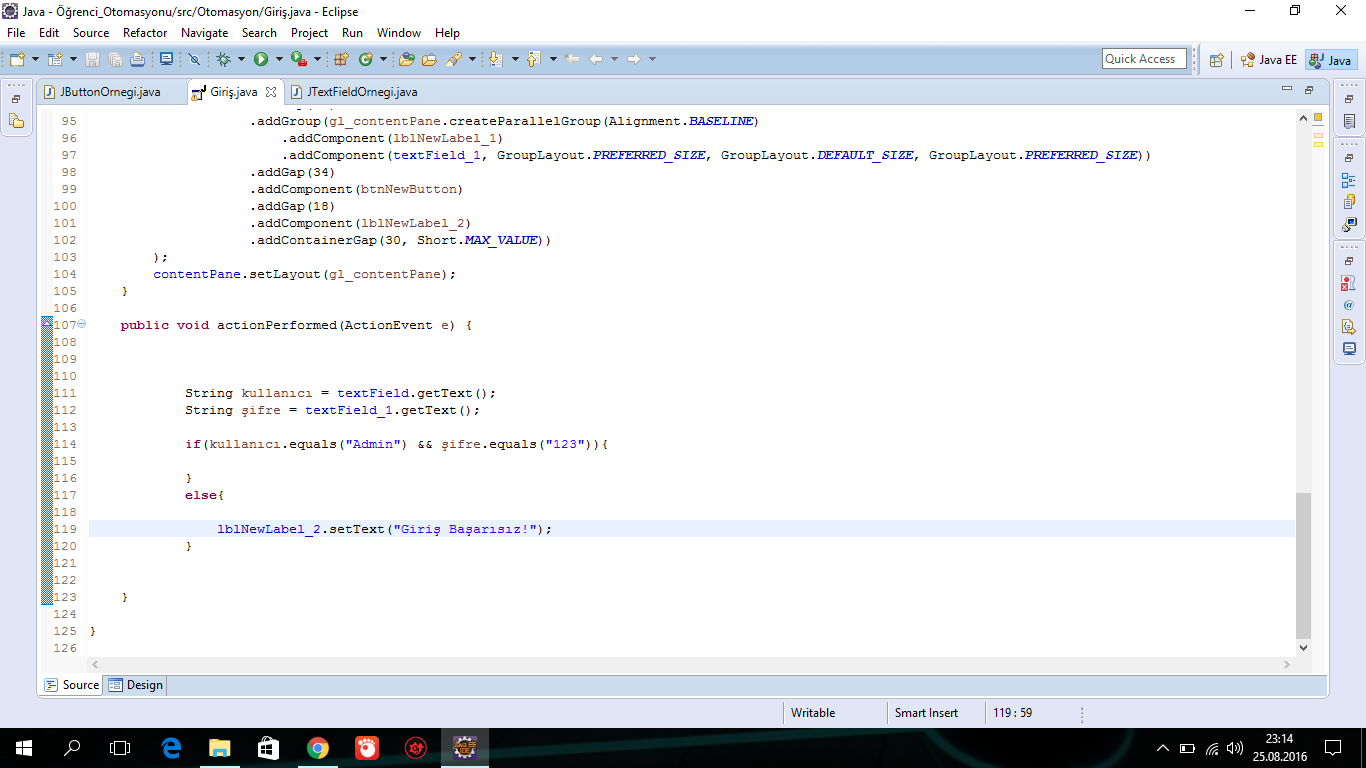Viewport: 1366px width, 768px height.
Task: Open the Search dropdown arrow
Action: (471, 59)
